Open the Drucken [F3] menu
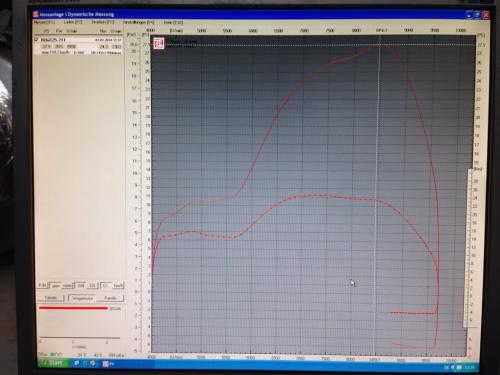Viewport: 500px width, 375px height. [103, 22]
